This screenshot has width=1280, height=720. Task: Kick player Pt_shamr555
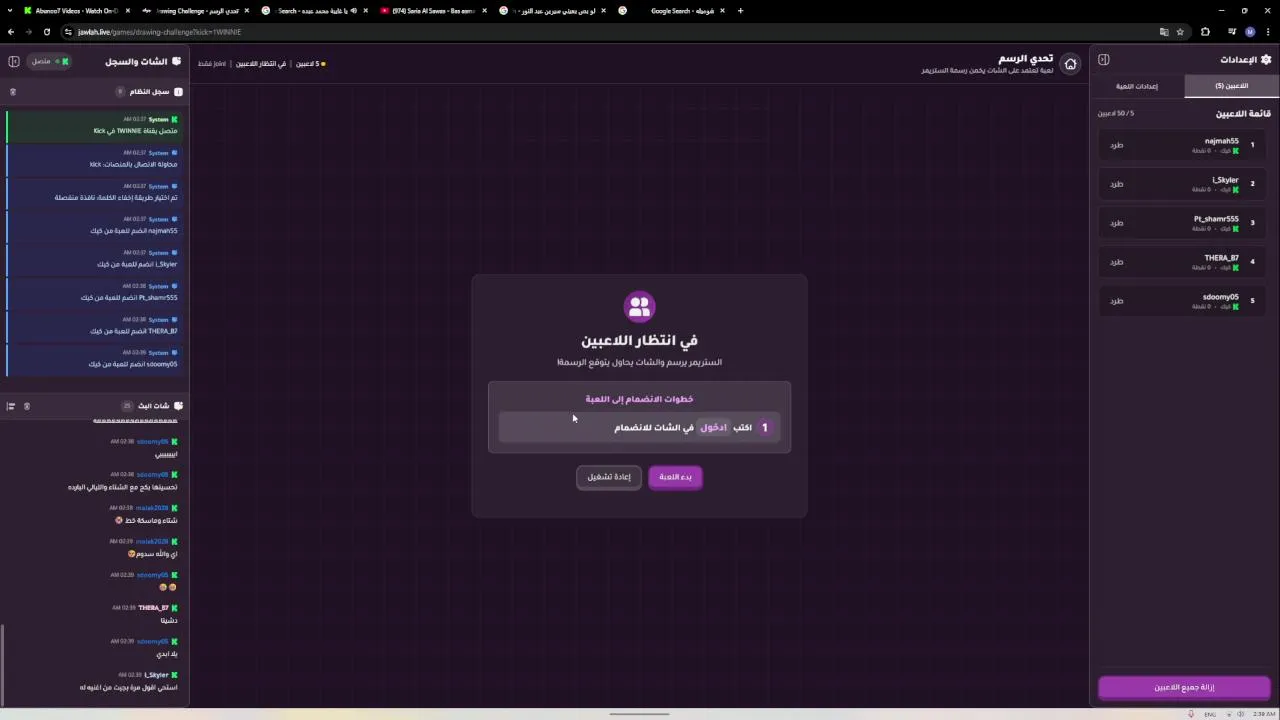click(1117, 223)
